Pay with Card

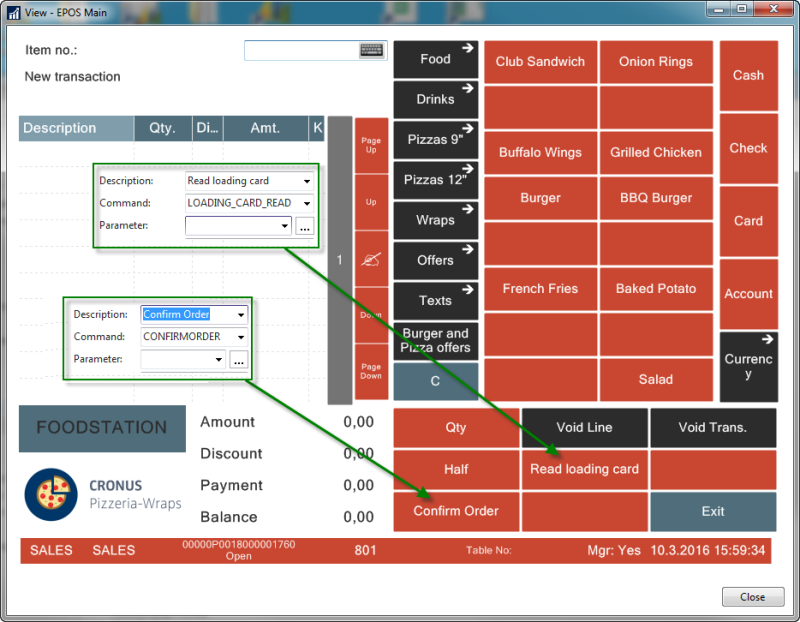748,221
